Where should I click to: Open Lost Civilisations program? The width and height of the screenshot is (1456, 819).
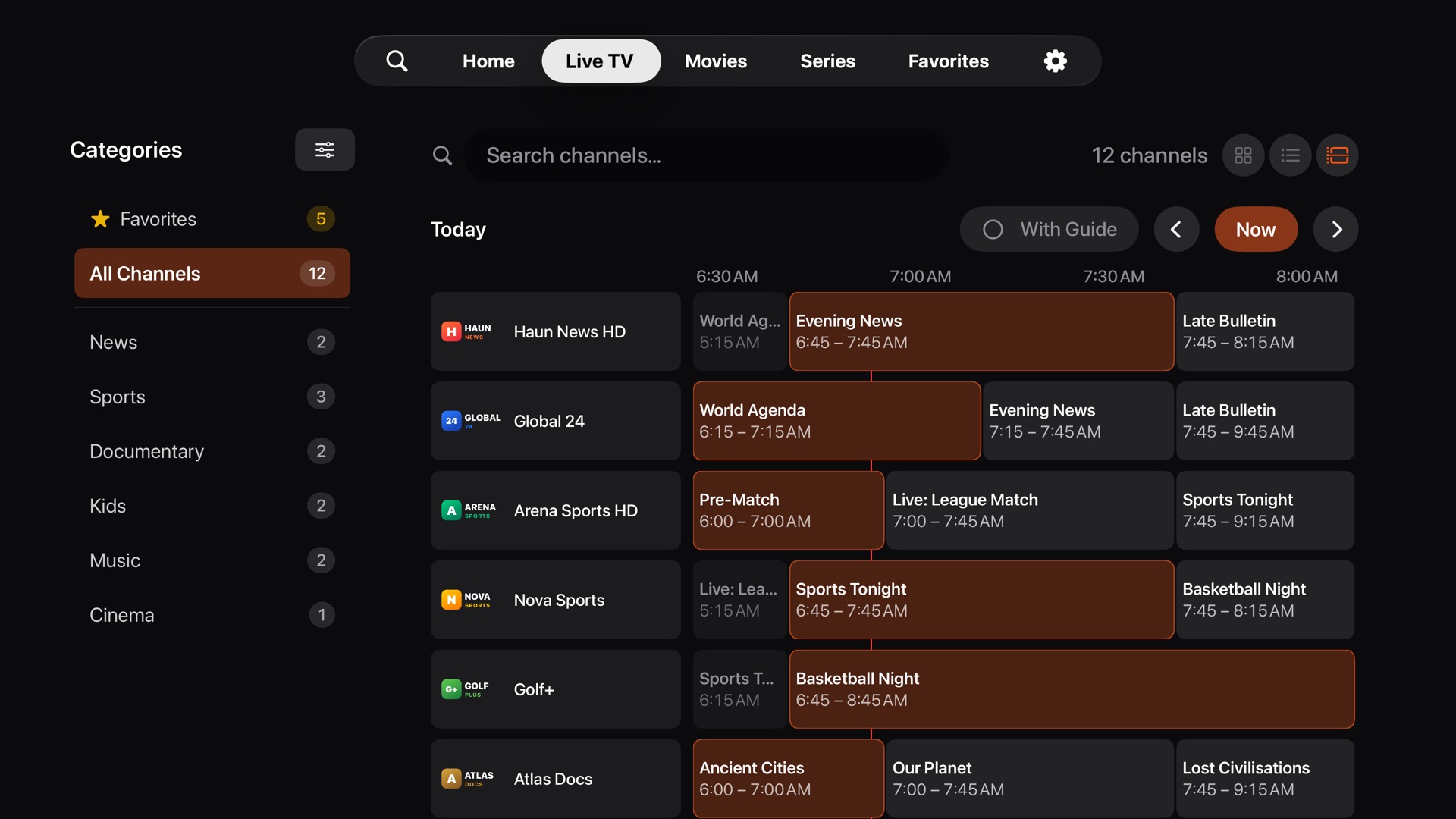pyautogui.click(x=1265, y=779)
